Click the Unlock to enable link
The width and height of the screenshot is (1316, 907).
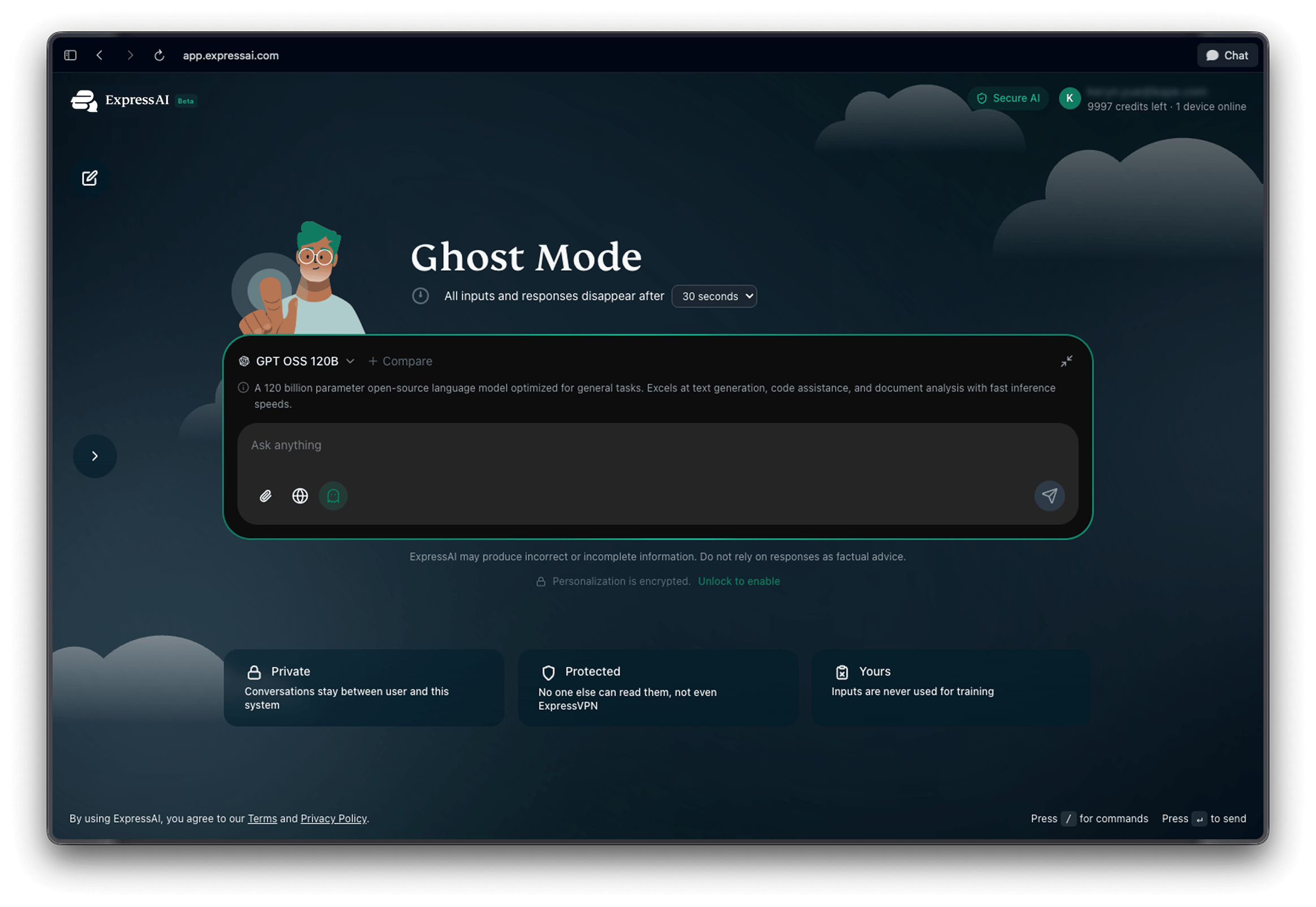738,581
